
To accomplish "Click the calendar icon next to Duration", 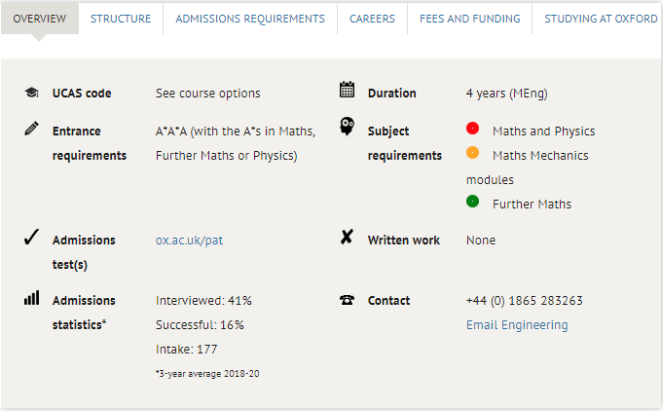I will point(347,90).
